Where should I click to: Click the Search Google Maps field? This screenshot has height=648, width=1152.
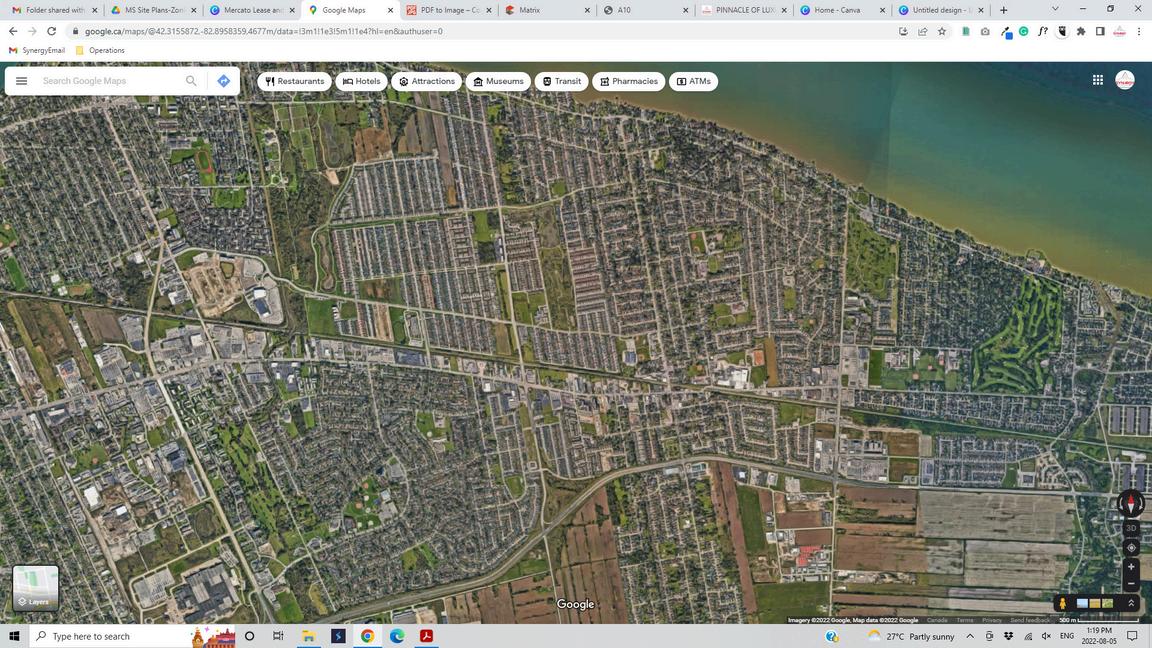coord(110,81)
